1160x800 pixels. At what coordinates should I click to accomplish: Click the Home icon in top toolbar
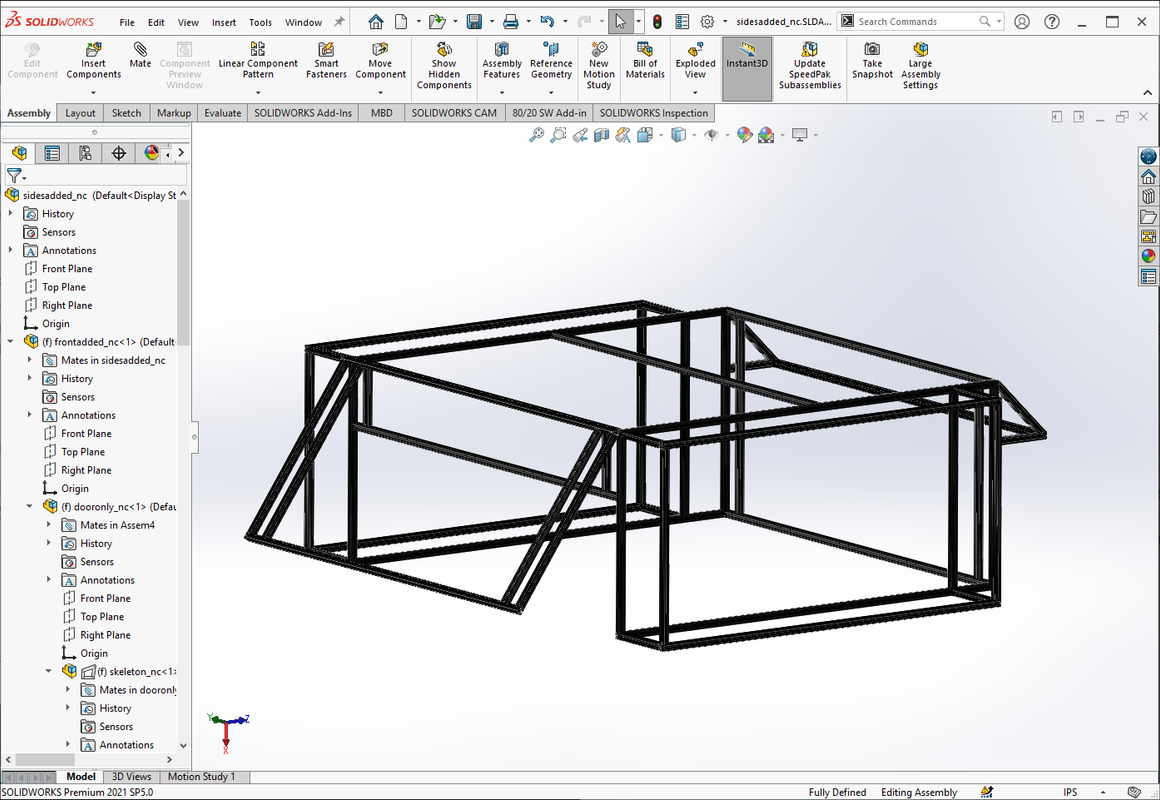point(376,21)
